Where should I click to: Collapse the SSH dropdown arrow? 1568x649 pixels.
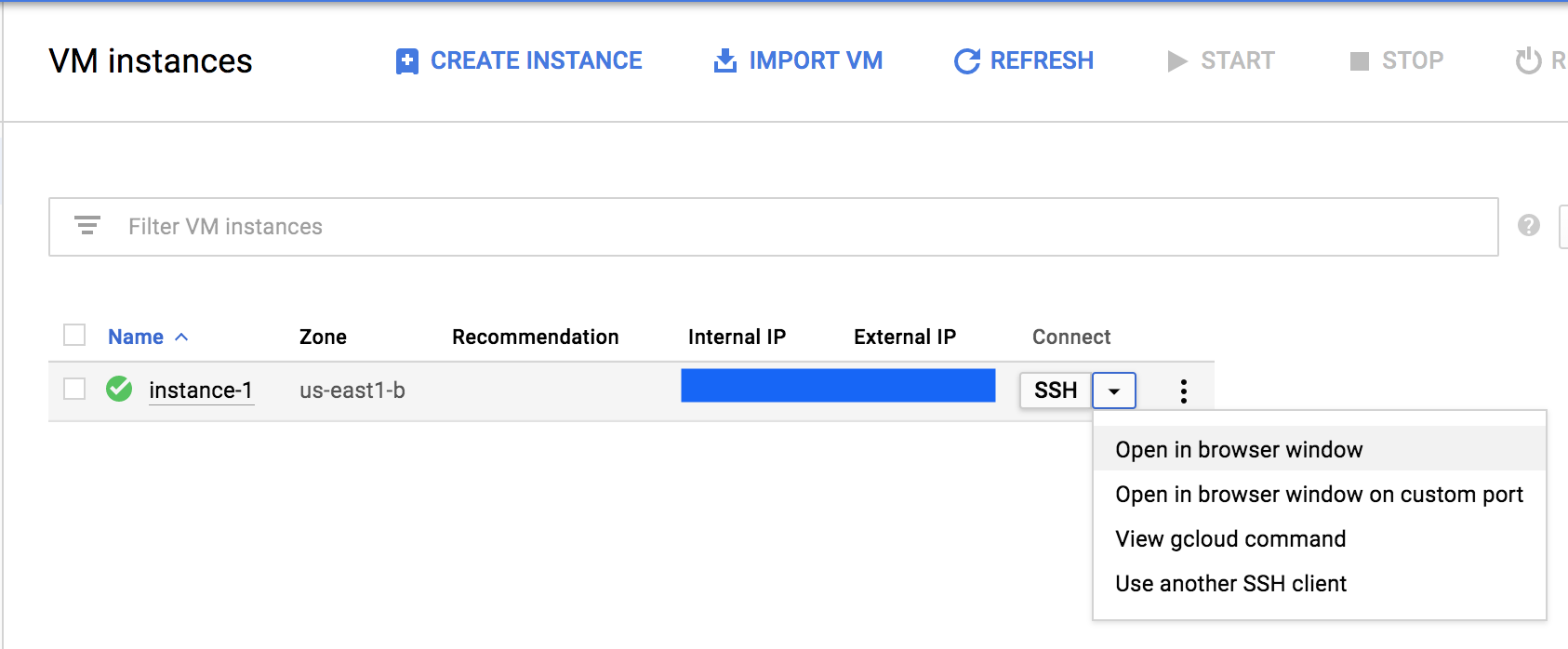click(x=1113, y=391)
